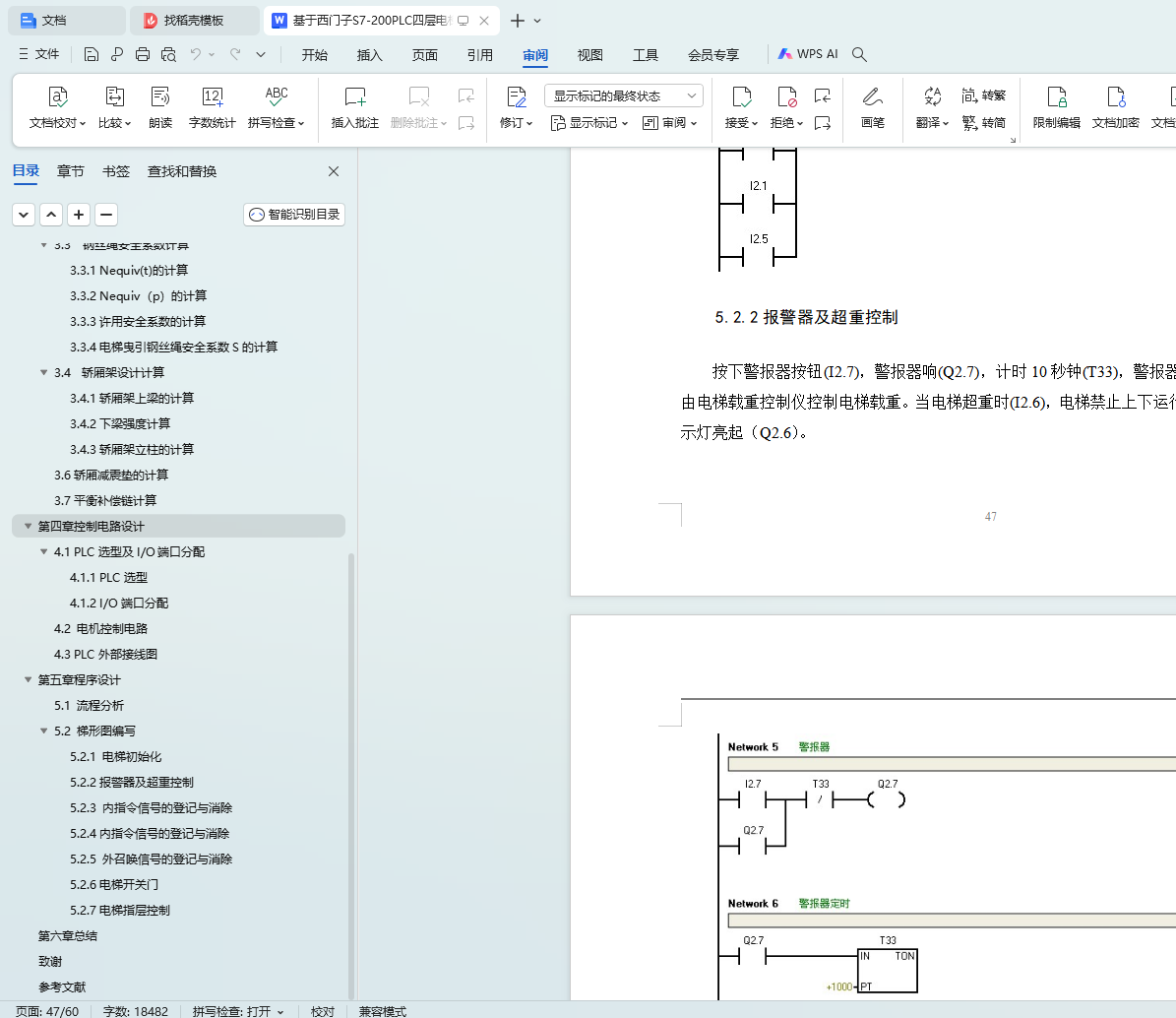The image size is (1176, 1018).
Task: Toggle 修订 track changes
Action: [x=516, y=107]
